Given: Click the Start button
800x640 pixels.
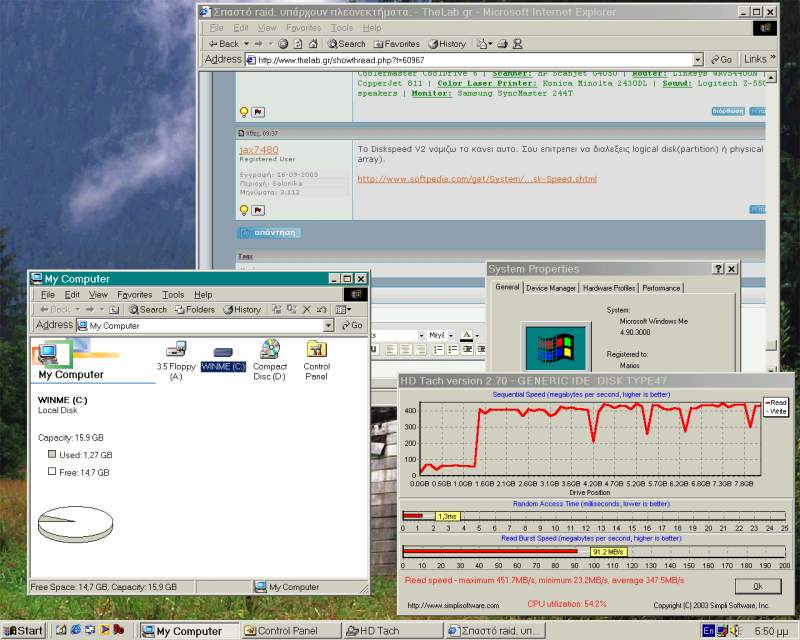Looking at the screenshot, I should point(23,631).
